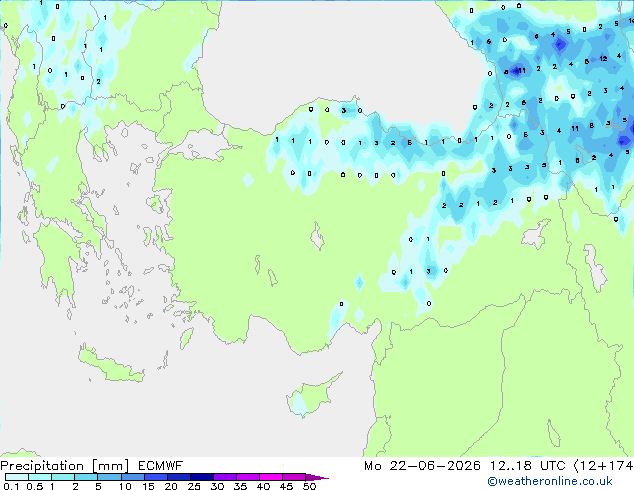
Task: Select the 0.1–0.5 mm lightest legend swatch
Action: [17, 477]
